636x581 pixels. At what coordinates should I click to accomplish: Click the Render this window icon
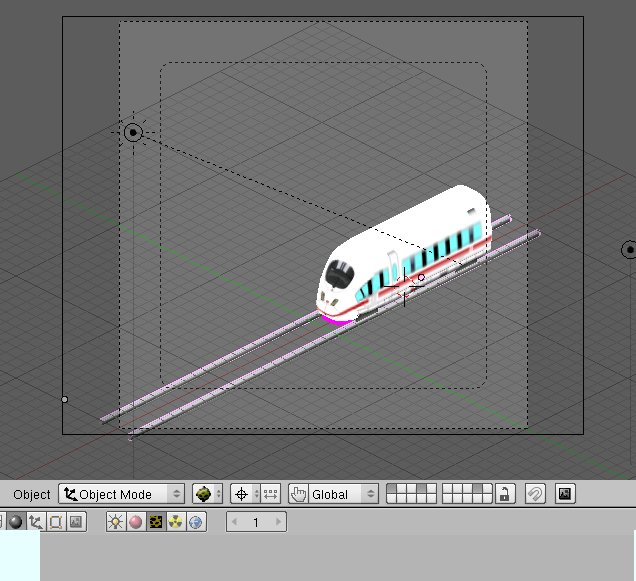click(x=565, y=494)
